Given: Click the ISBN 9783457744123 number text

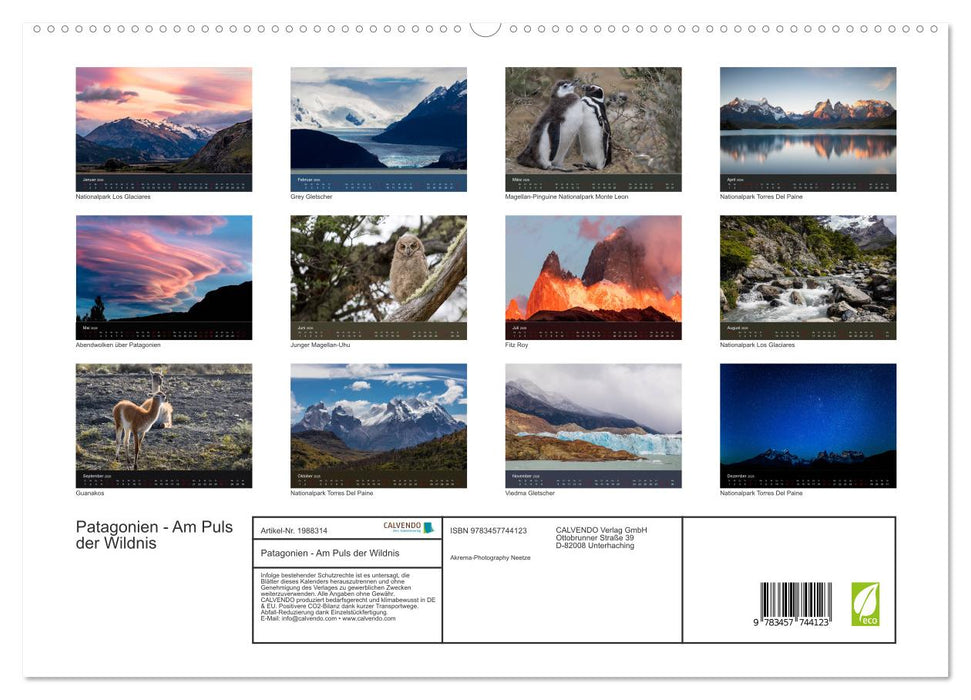Looking at the screenshot, I should pyautogui.click(x=489, y=530).
